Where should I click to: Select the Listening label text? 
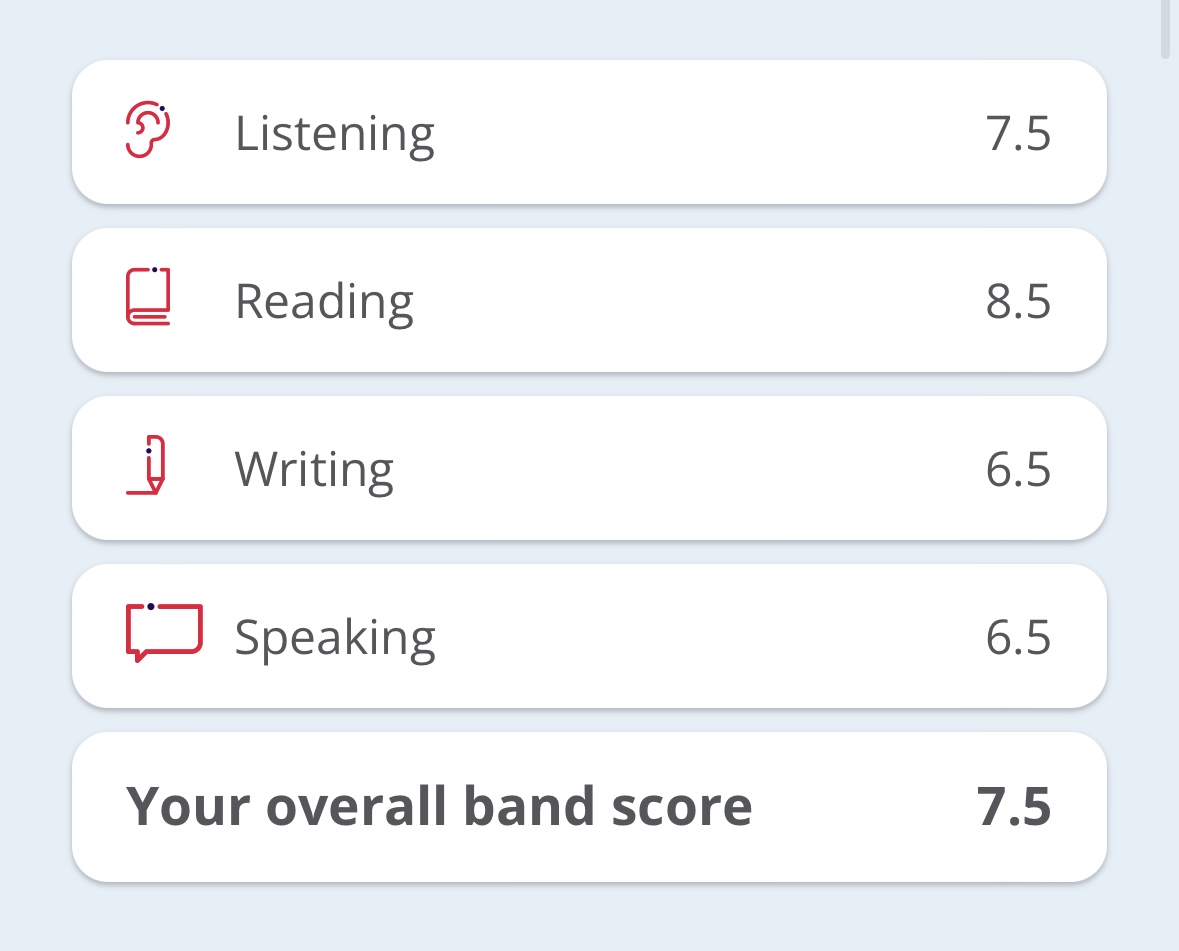coord(334,134)
